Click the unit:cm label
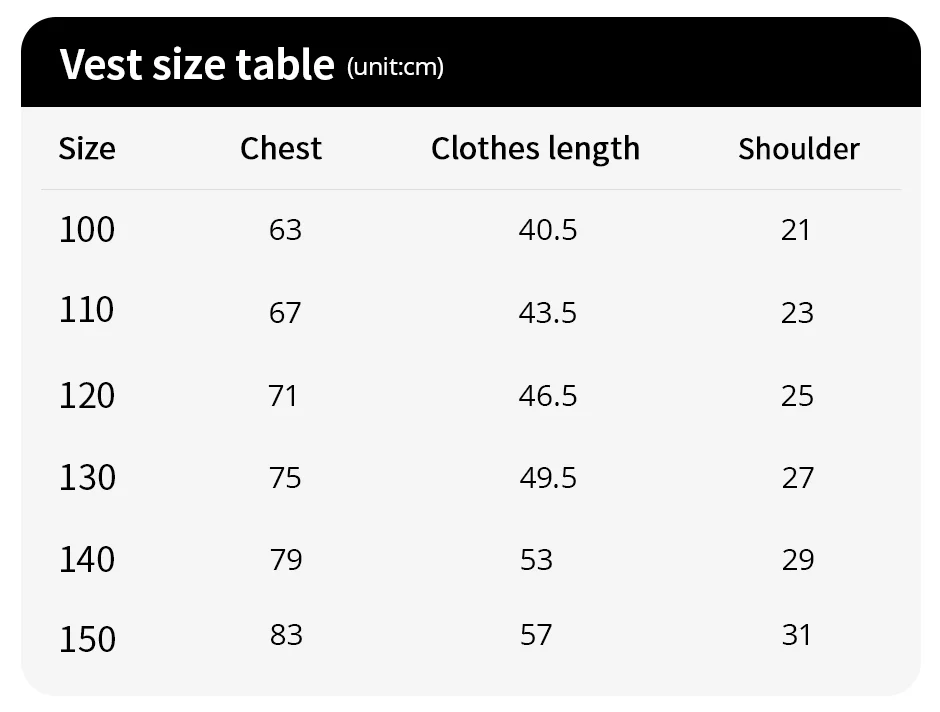The image size is (940, 712). [x=395, y=67]
